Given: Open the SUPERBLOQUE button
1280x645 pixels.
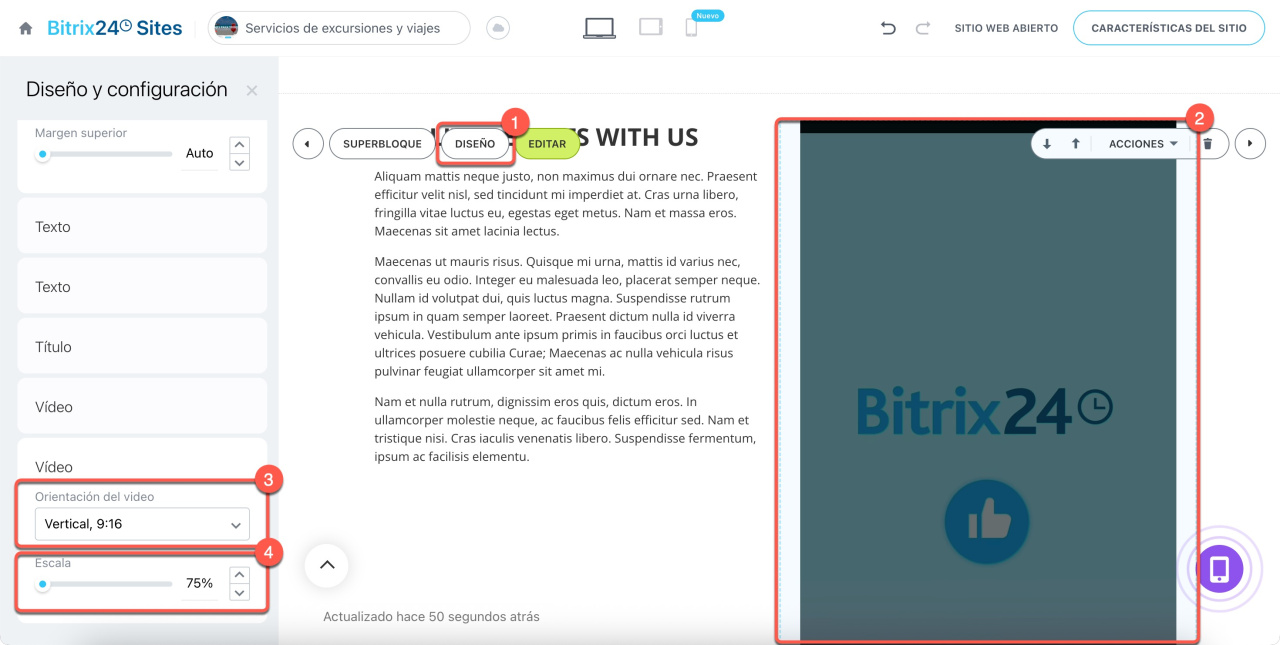Looking at the screenshot, I should (383, 144).
